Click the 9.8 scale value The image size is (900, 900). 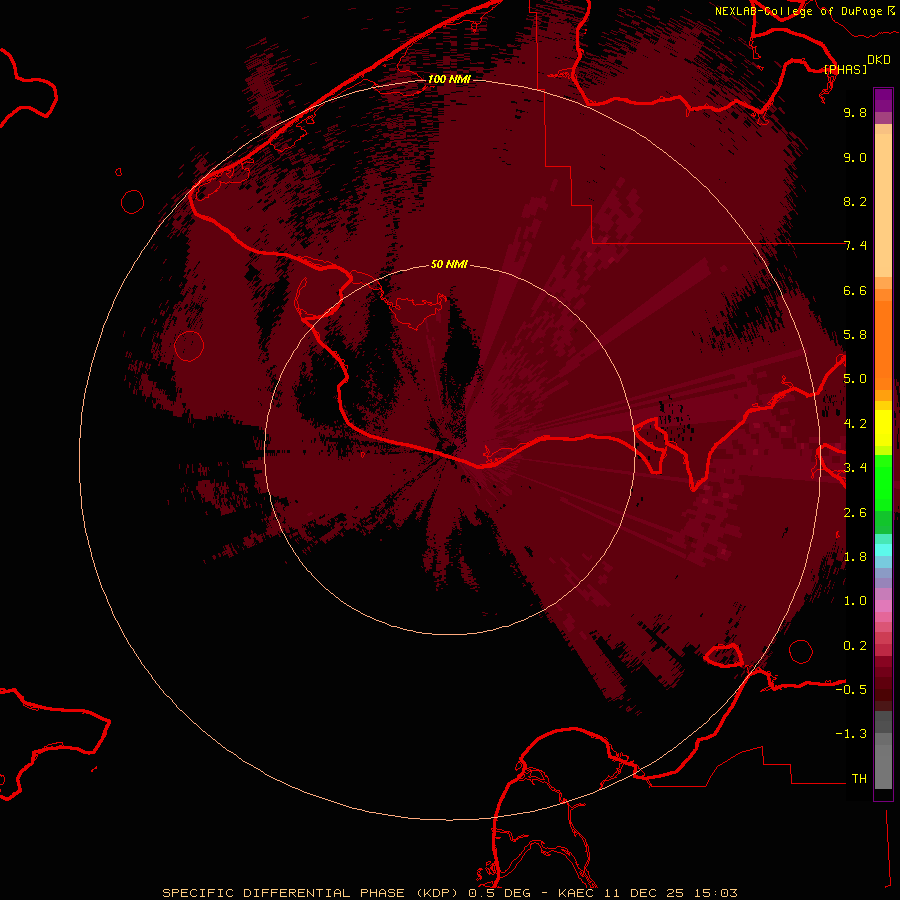tap(855, 112)
